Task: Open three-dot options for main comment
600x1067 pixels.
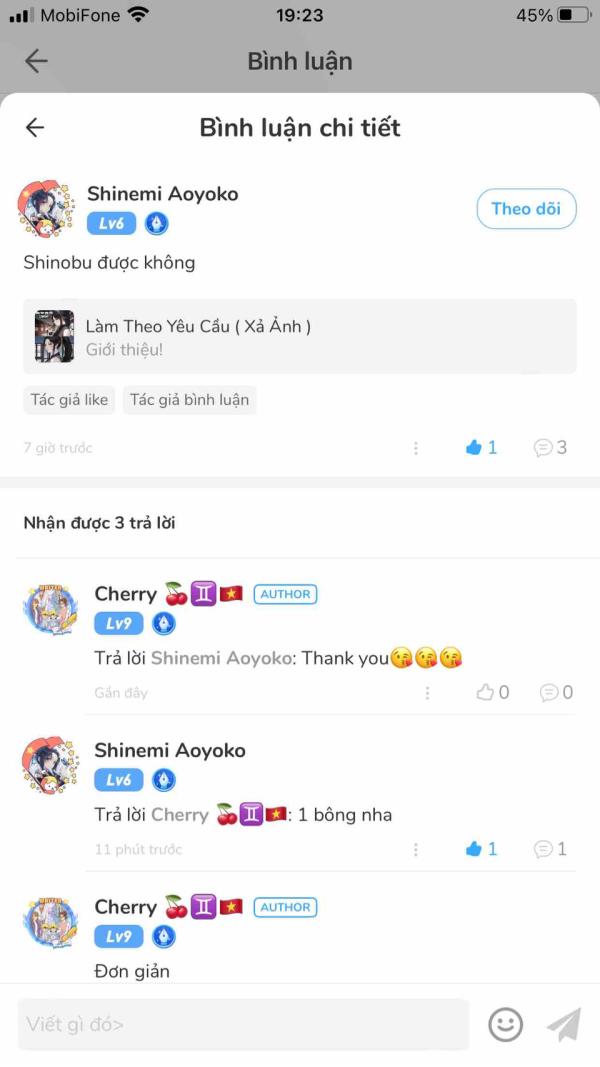Action: point(416,448)
